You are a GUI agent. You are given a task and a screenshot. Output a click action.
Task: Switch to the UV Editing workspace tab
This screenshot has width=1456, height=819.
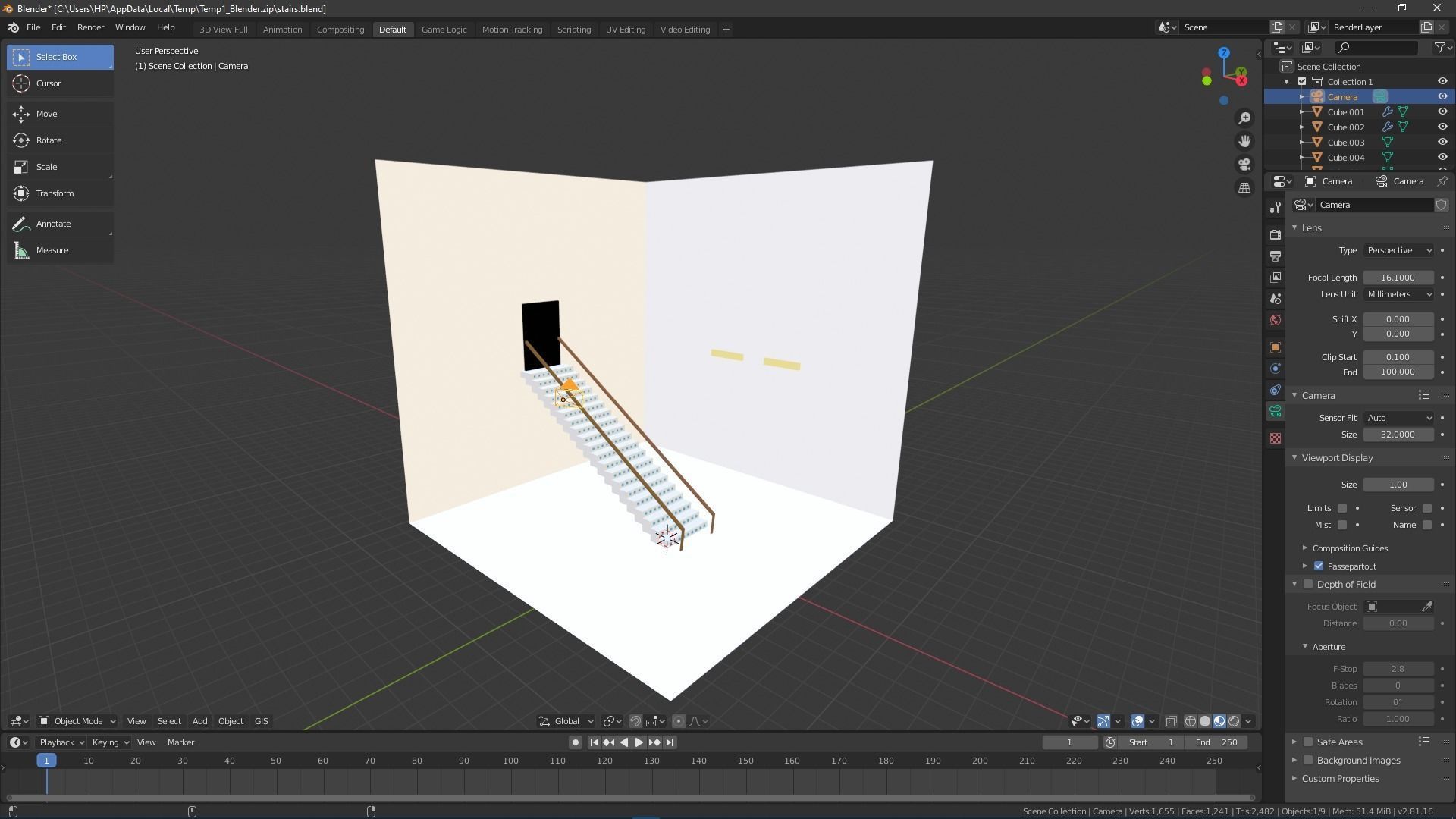click(x=625, y=30)
